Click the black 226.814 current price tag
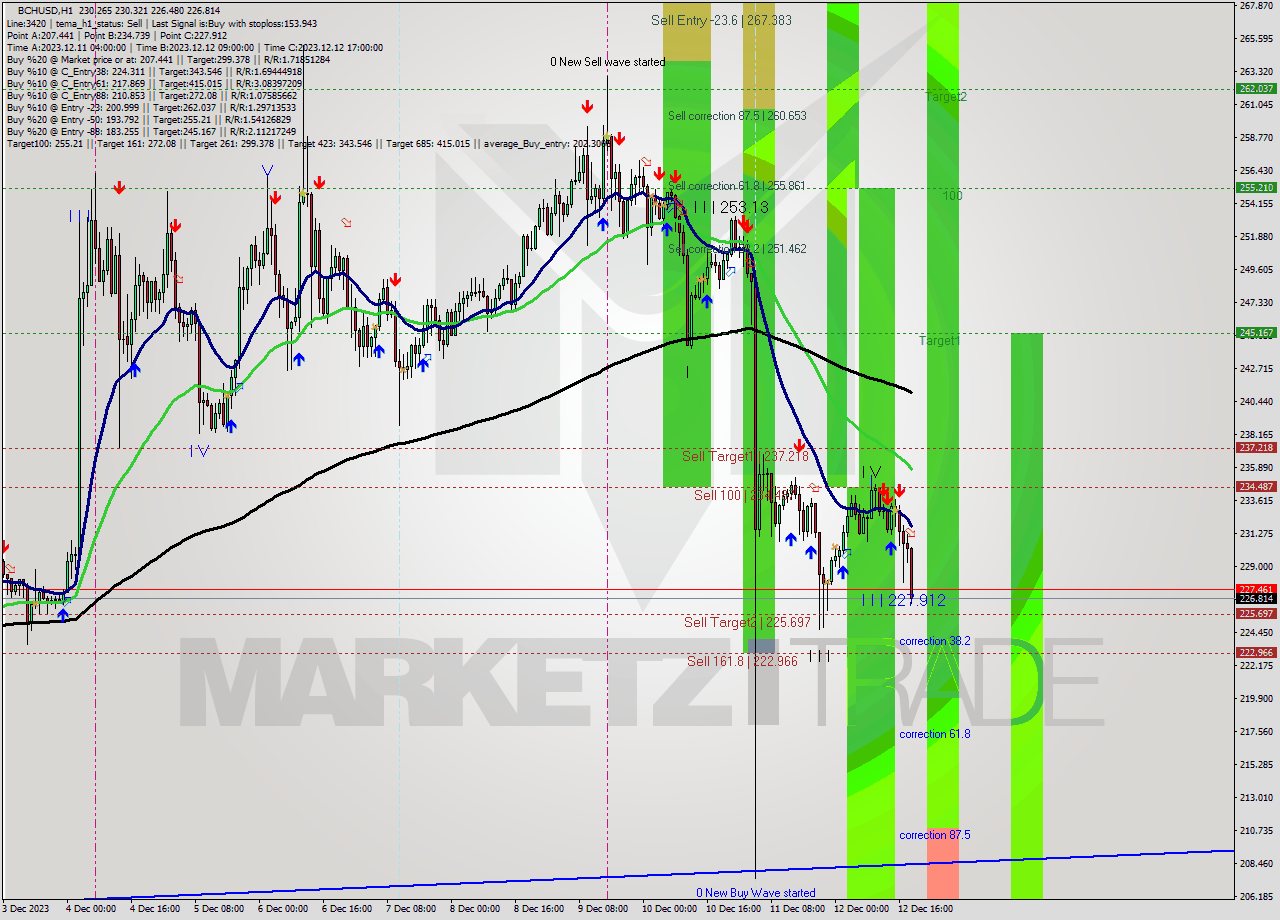This screenshot has width=1280, height=920. tap(1256, 598)
